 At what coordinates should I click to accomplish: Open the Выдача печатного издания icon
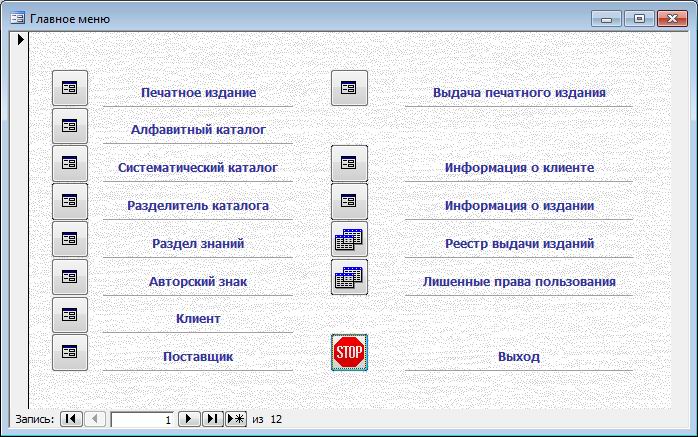pos(349,88)
